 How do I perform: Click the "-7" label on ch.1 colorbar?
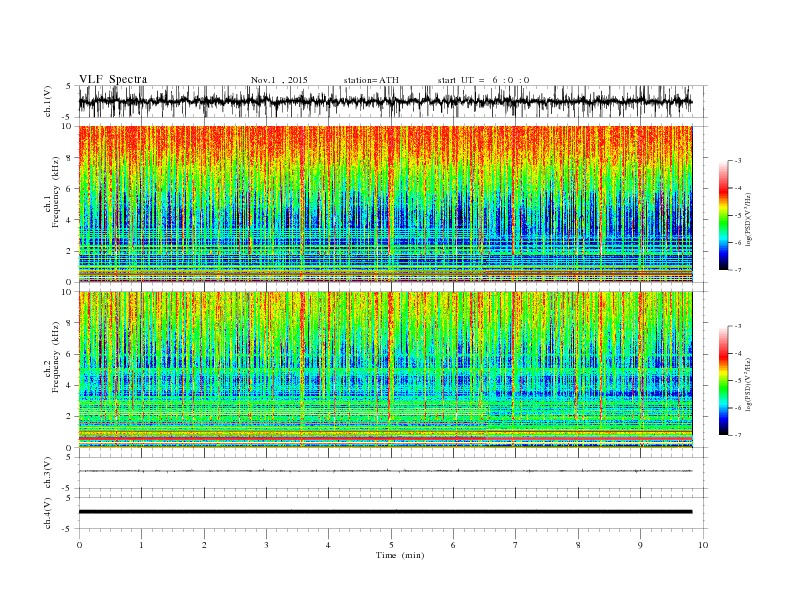pos(738,270)
